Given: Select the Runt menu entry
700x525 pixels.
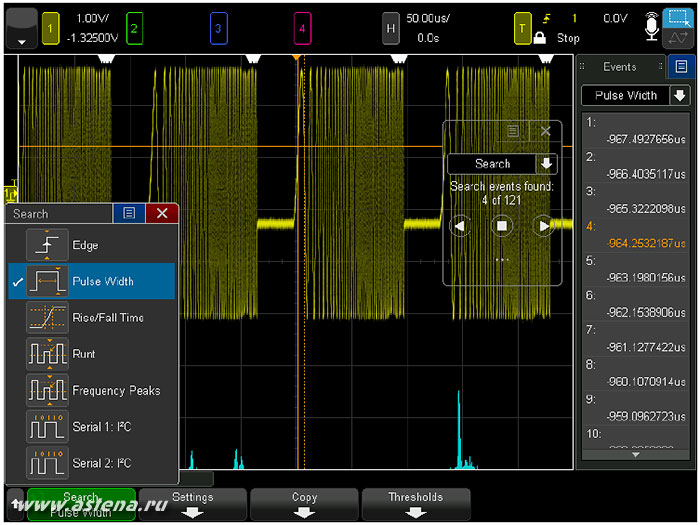Looking at the screenshot, I should click(84, 354).
